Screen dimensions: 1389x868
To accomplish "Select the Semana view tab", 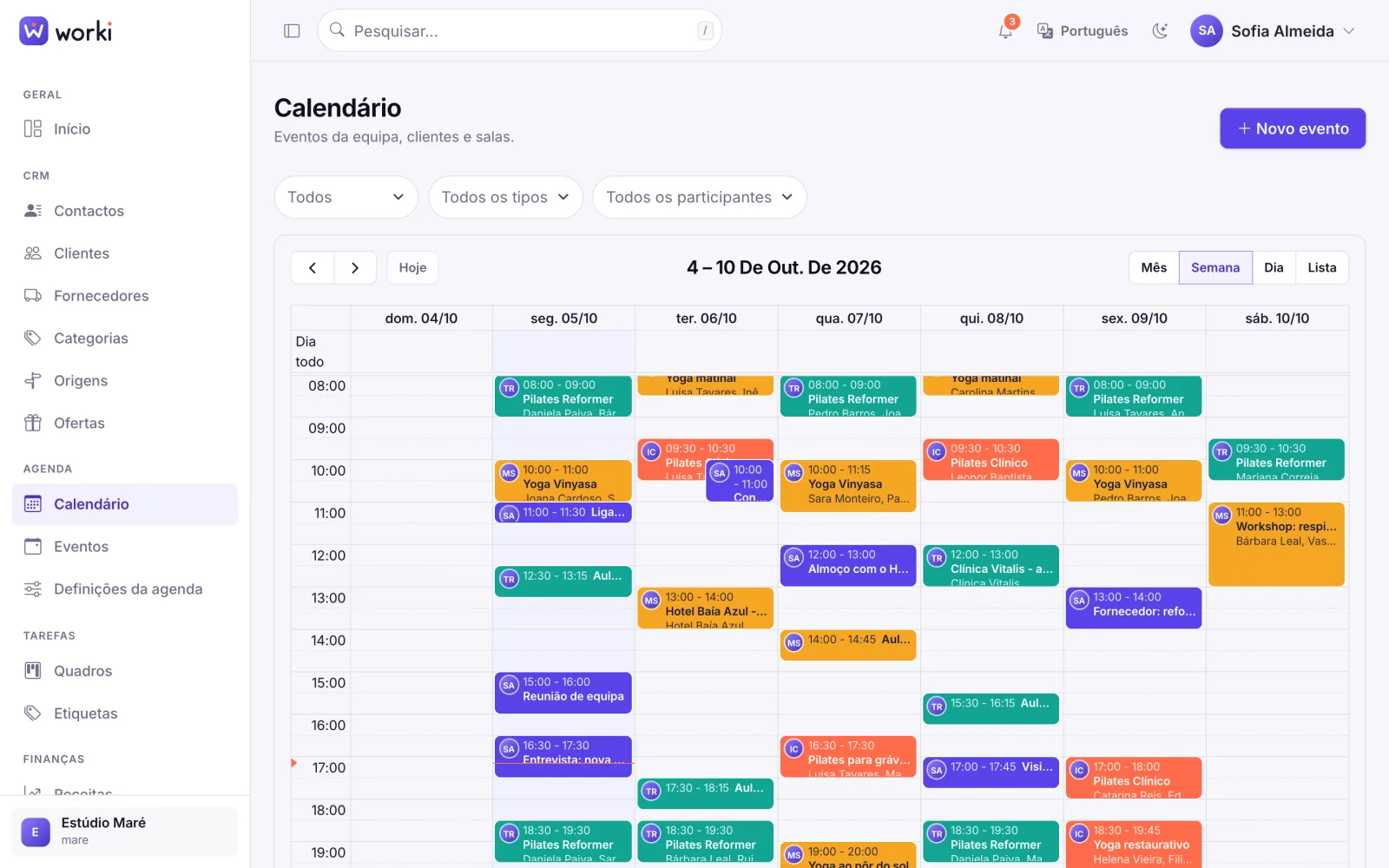I will (1215, 267).
